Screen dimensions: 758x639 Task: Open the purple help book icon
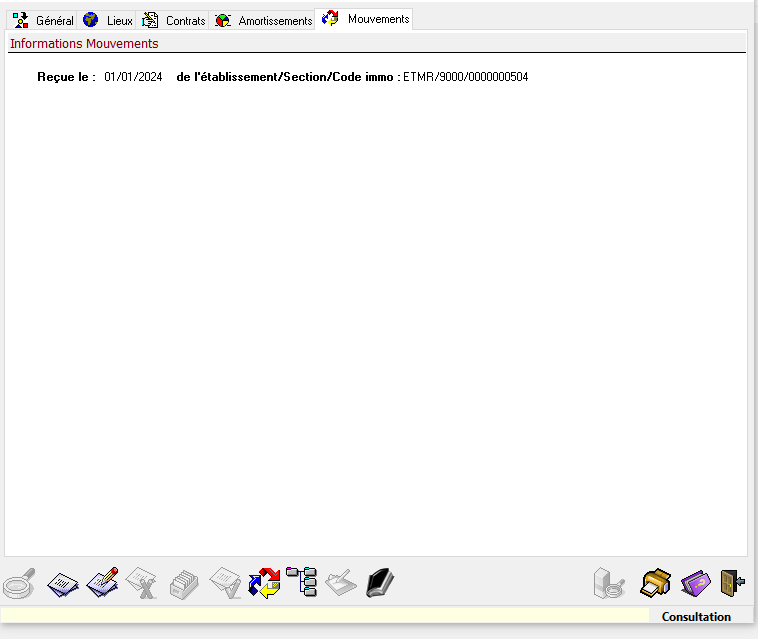coord(695,582)
